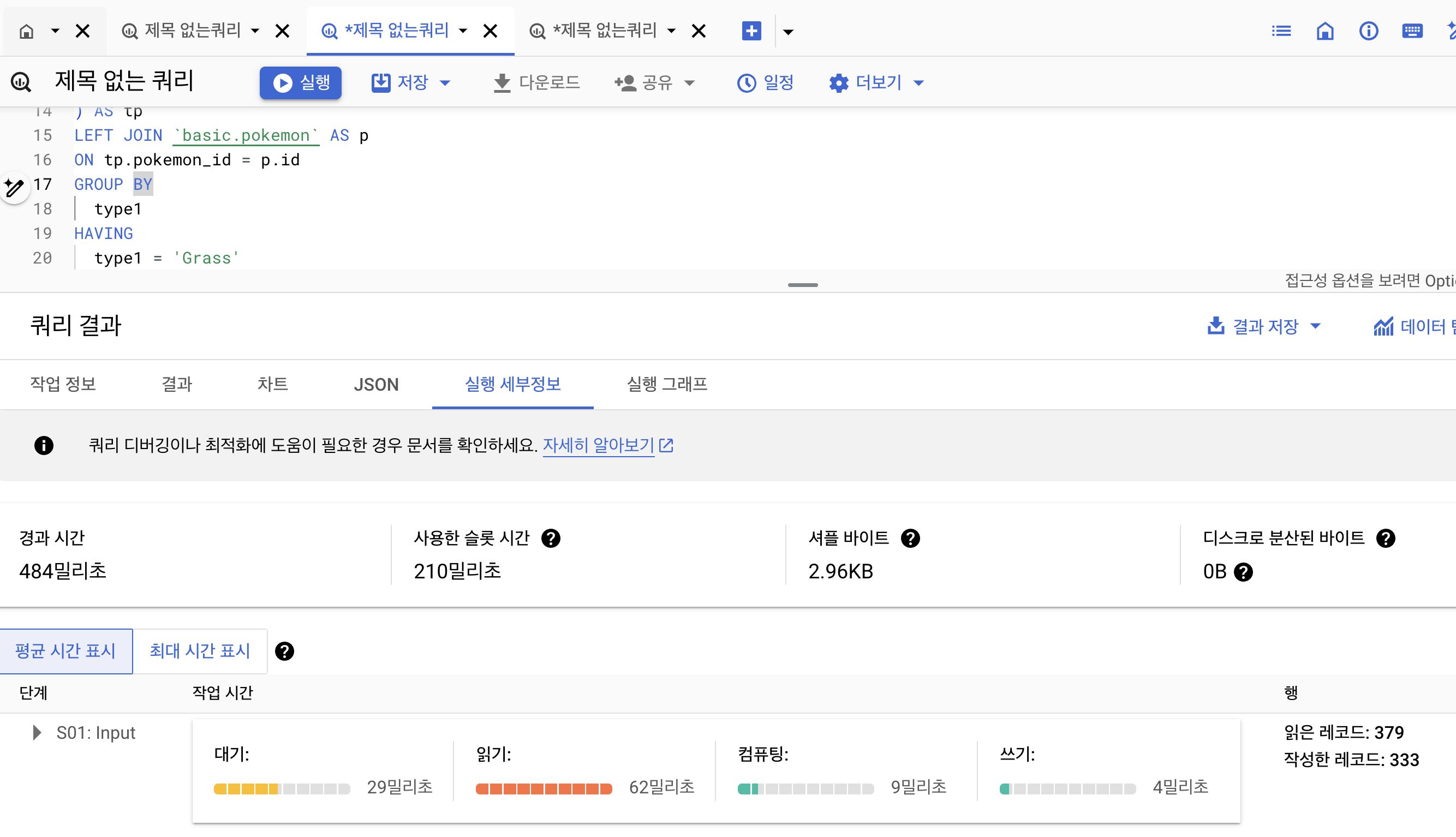Click the `basic.pokemon` table reference
The image size is (1456, 837).
point(246,136)
